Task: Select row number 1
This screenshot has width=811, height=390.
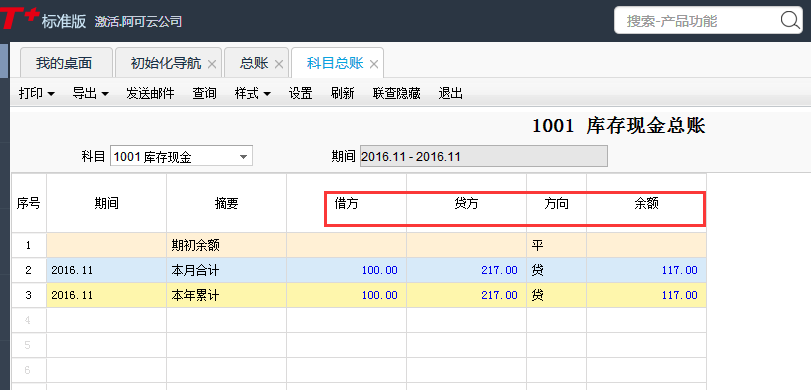Action: (28, 245)
